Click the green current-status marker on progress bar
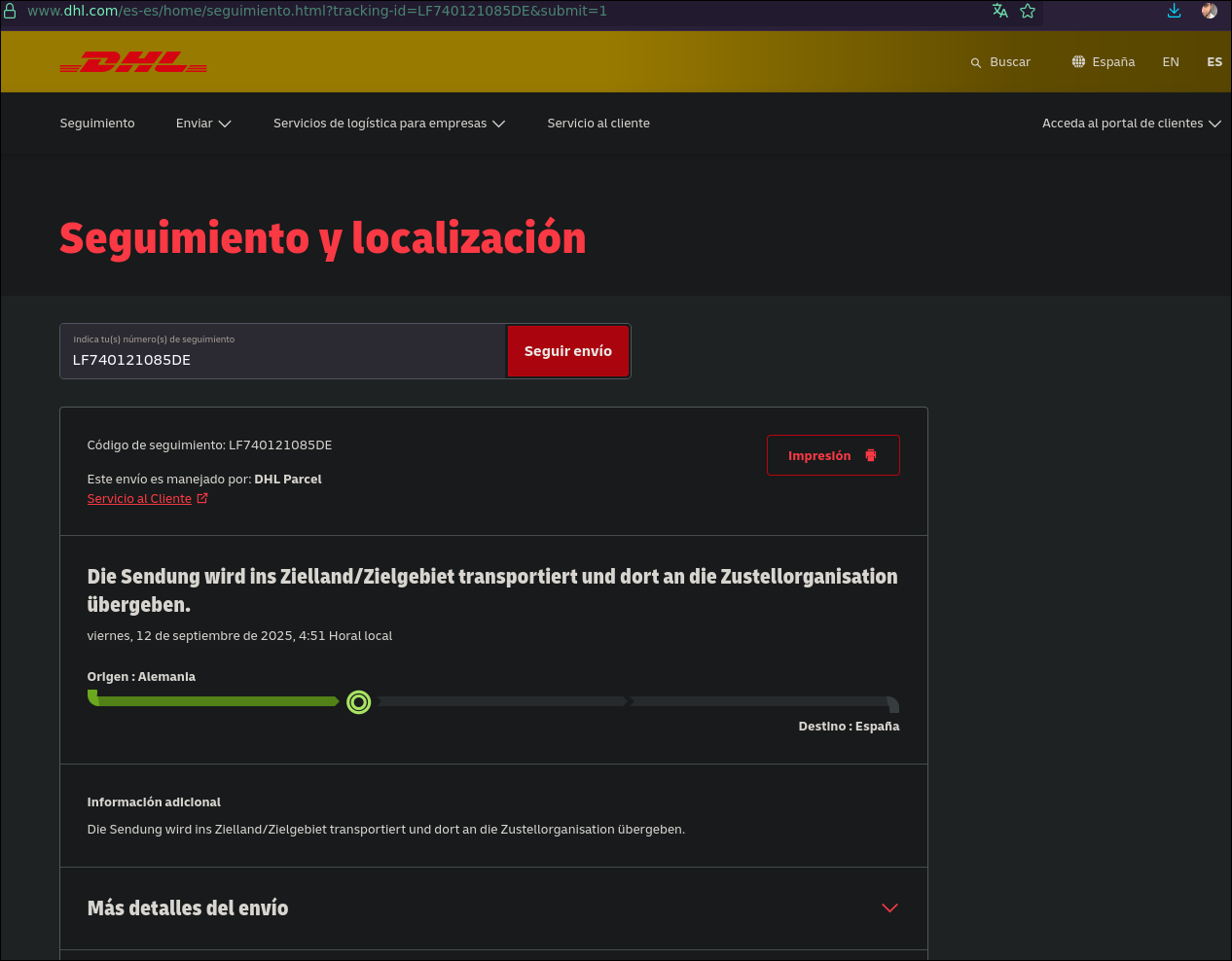Viewport: 1232px width, 961px height. pyautogui.click(x=359, y=702)
